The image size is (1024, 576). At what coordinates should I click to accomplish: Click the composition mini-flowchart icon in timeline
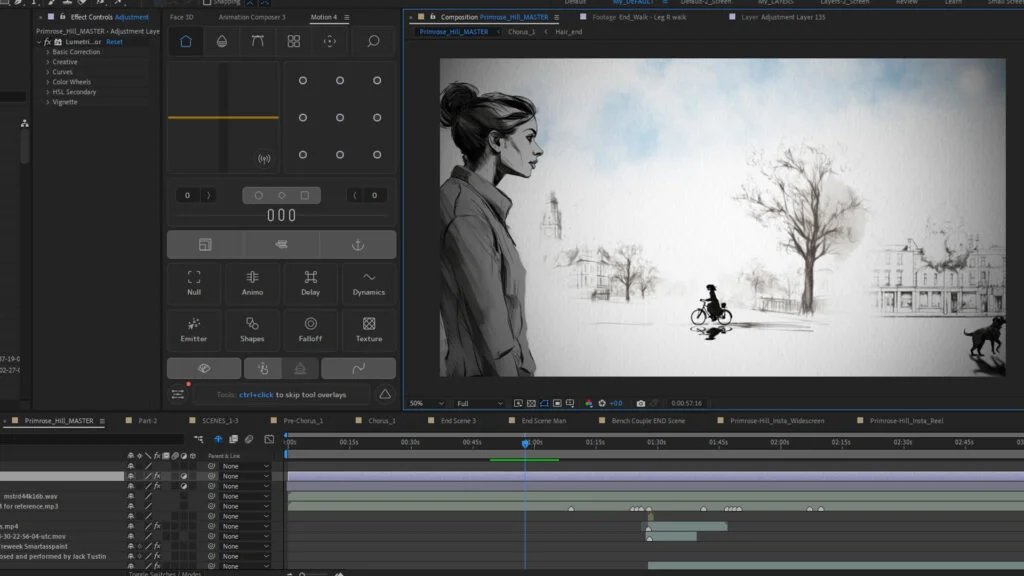coord(199,440)
